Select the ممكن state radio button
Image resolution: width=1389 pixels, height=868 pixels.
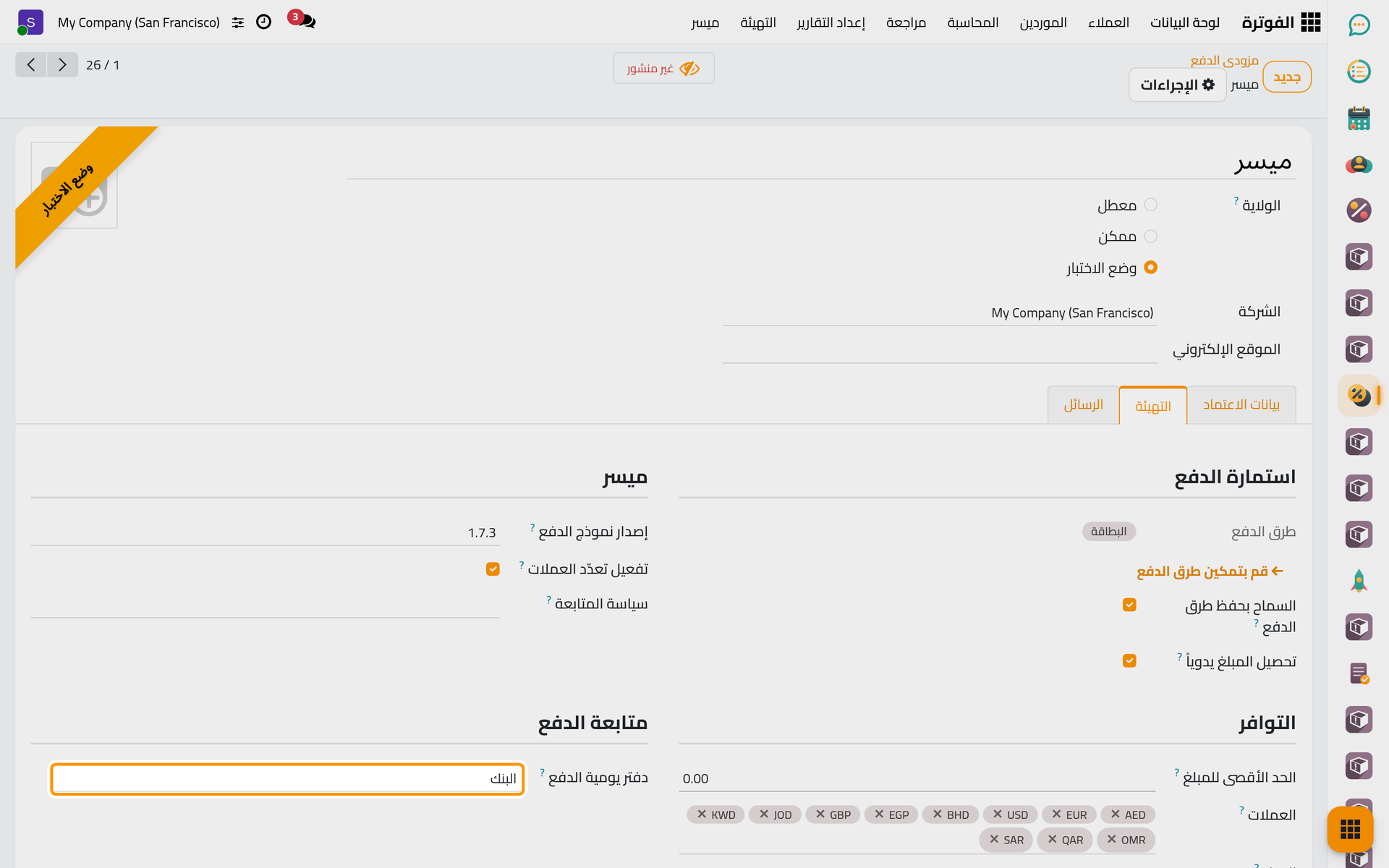1151,237
